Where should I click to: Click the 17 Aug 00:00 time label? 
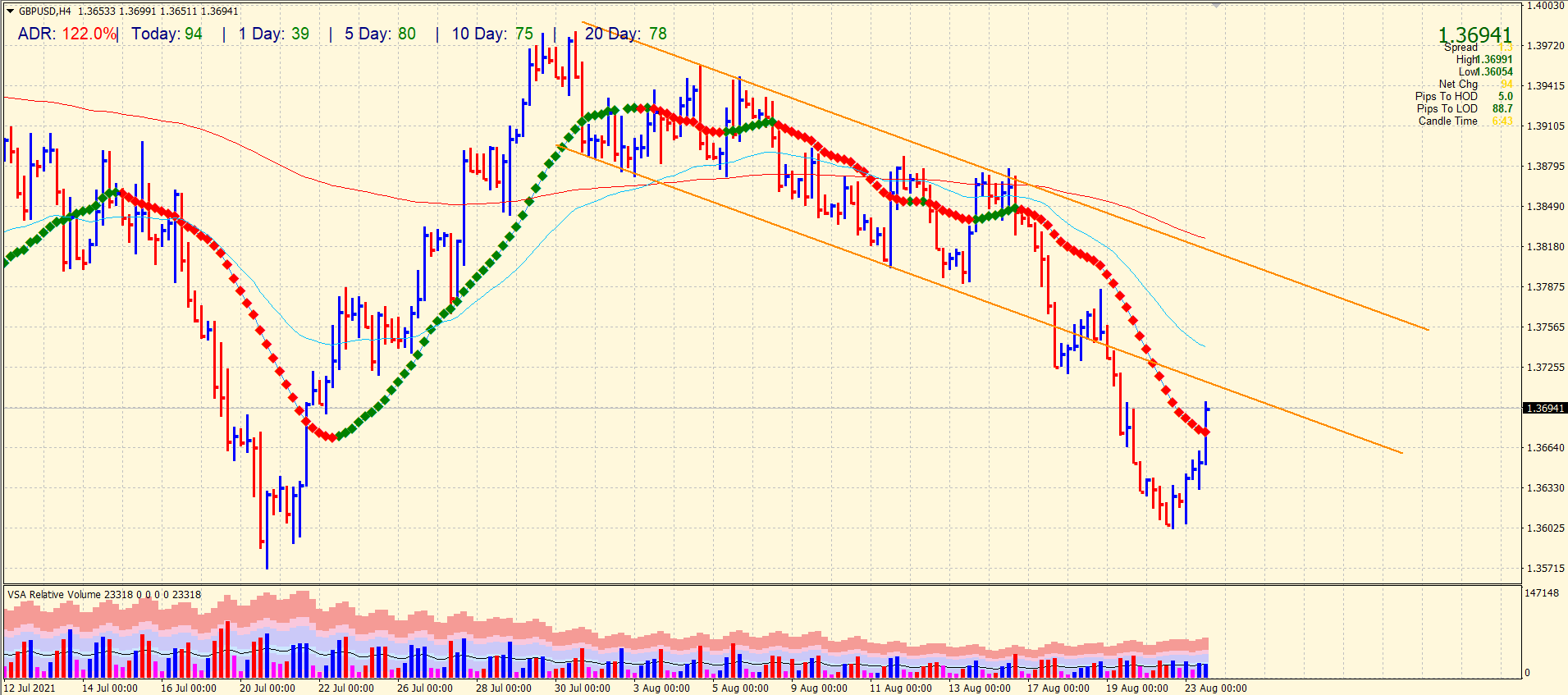1058,688
